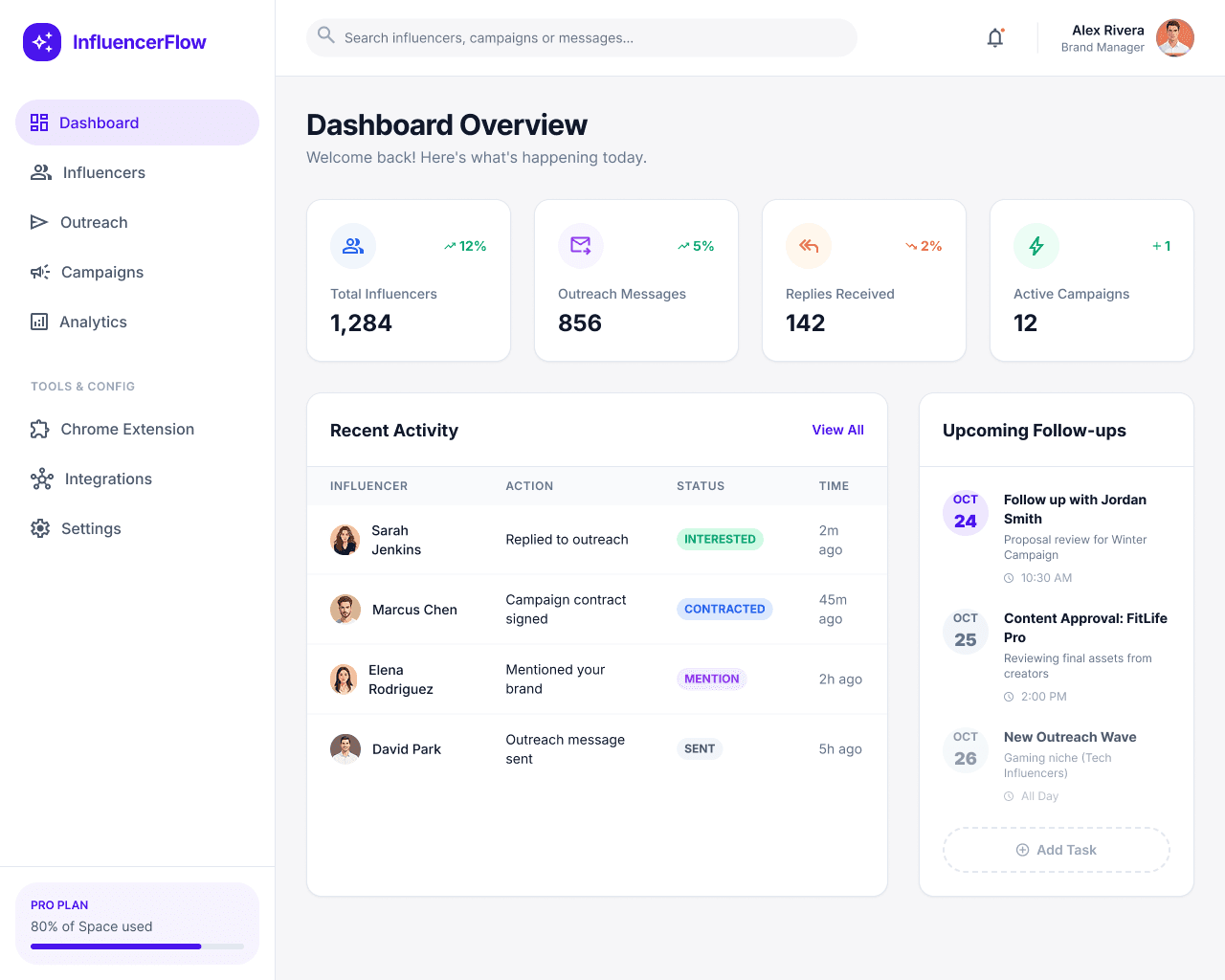Click the Chrome Extension puzzle icon
The image size is (1225, 980).
(39, 429)
